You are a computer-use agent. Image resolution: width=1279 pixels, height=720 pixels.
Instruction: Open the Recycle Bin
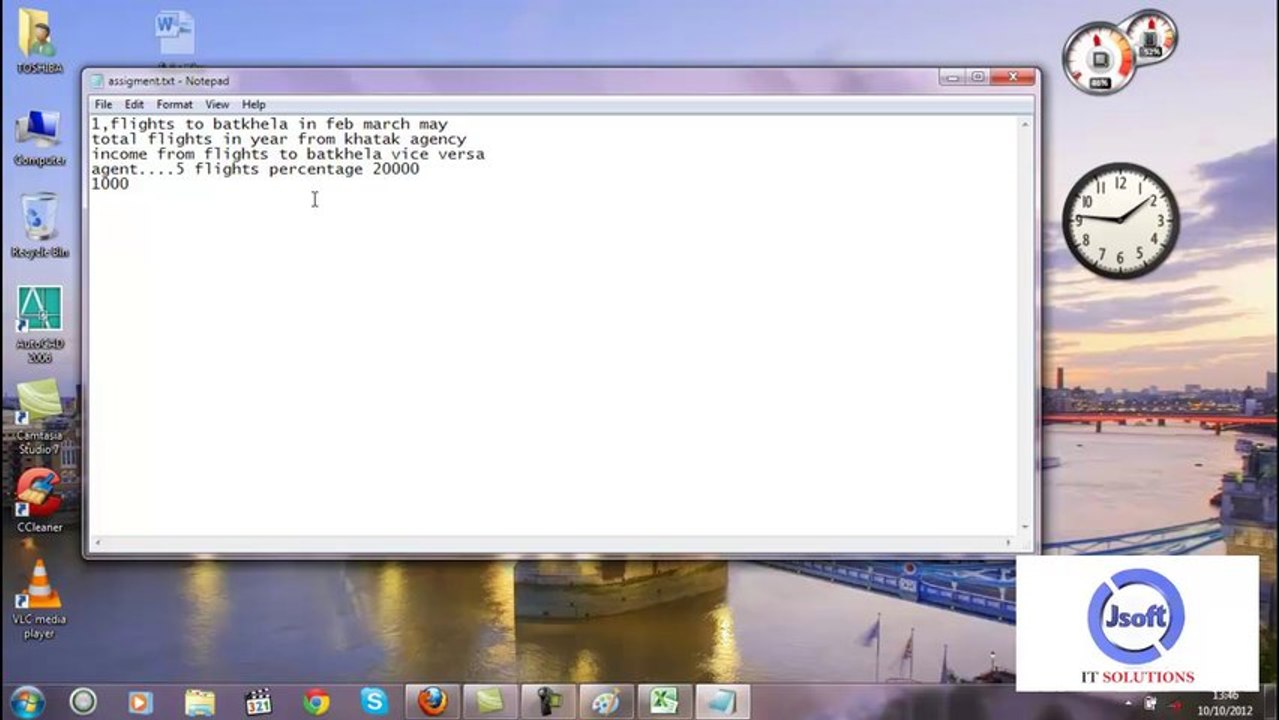tap(39, 227)
